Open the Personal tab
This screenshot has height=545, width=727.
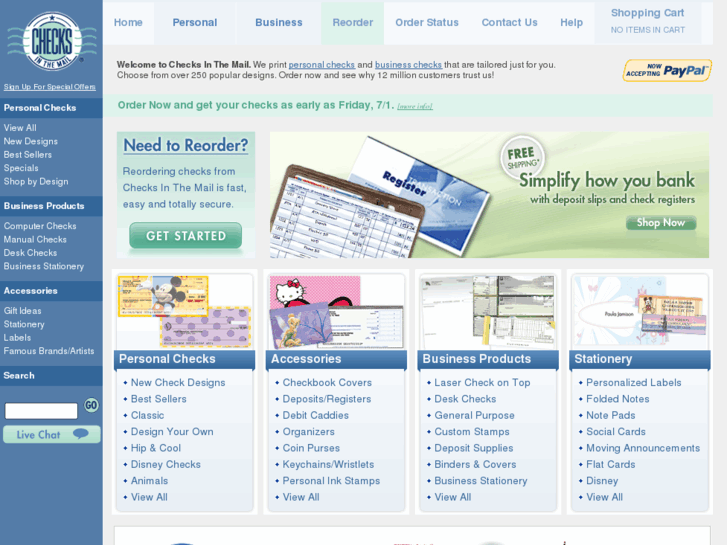point(195,23)
